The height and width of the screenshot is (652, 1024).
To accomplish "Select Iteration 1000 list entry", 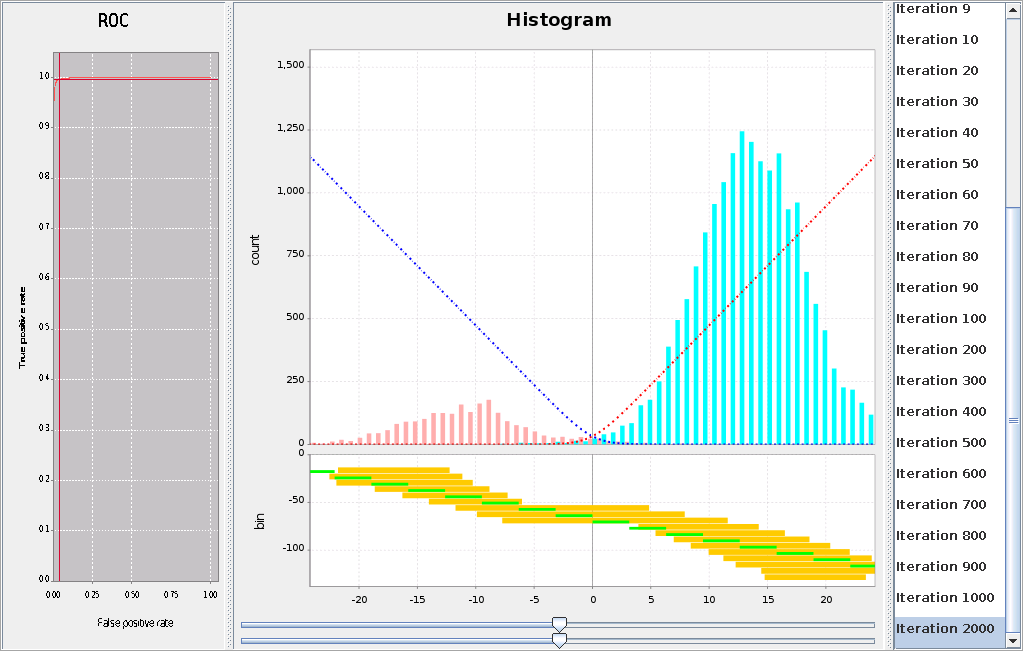I will [945, 598].
